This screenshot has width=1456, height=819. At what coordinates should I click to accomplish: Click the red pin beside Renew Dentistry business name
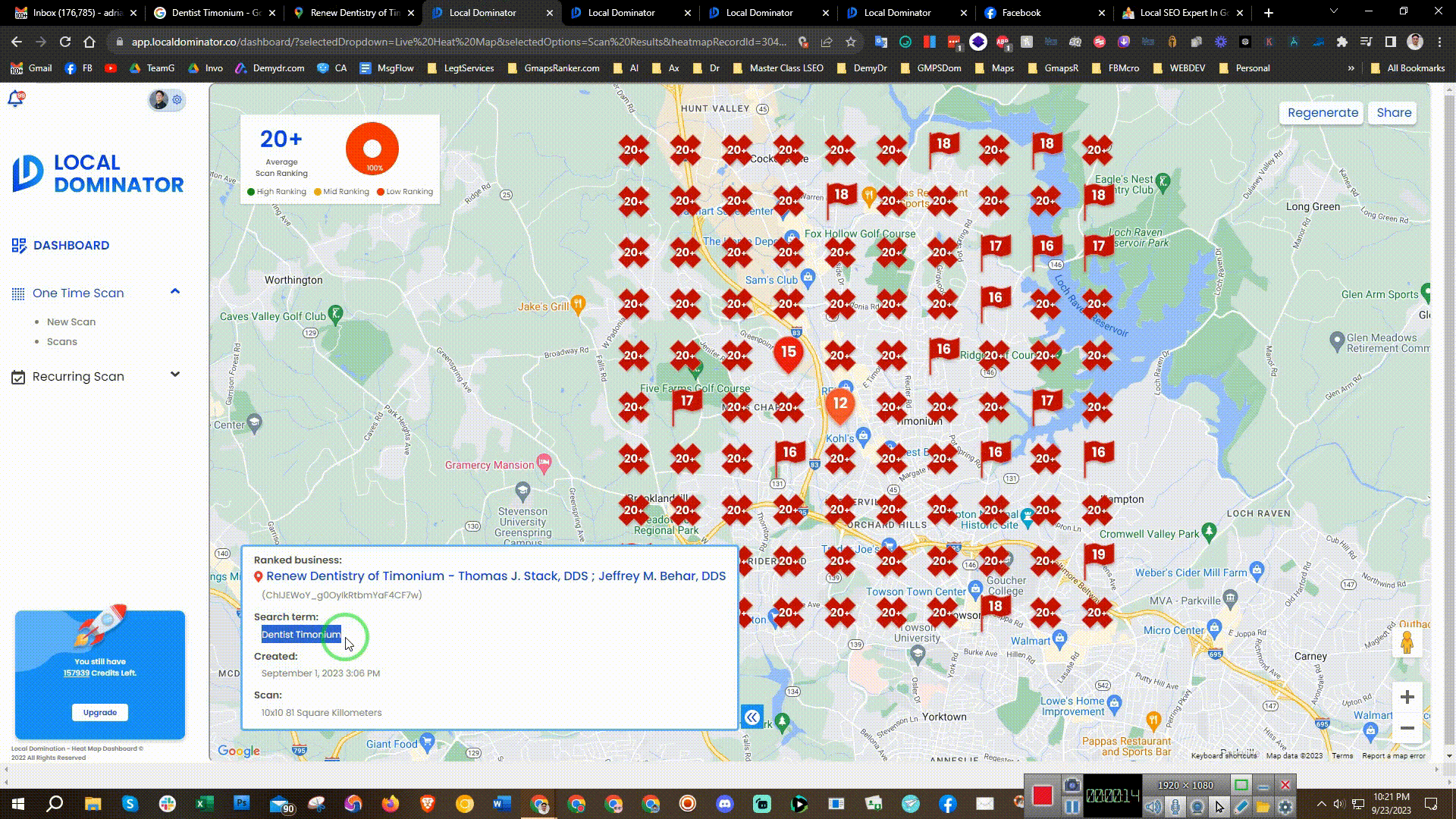pyautogui.click(x=257, y=576)
